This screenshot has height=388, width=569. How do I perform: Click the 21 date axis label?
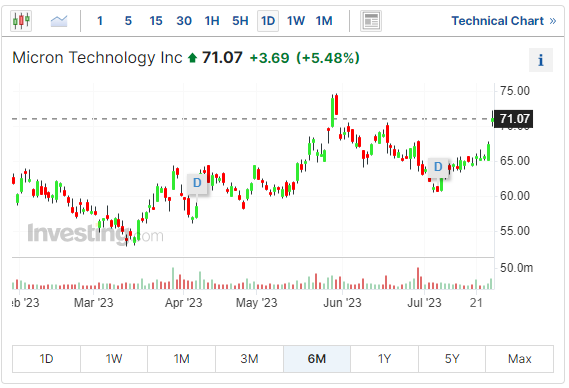(476, 302)
